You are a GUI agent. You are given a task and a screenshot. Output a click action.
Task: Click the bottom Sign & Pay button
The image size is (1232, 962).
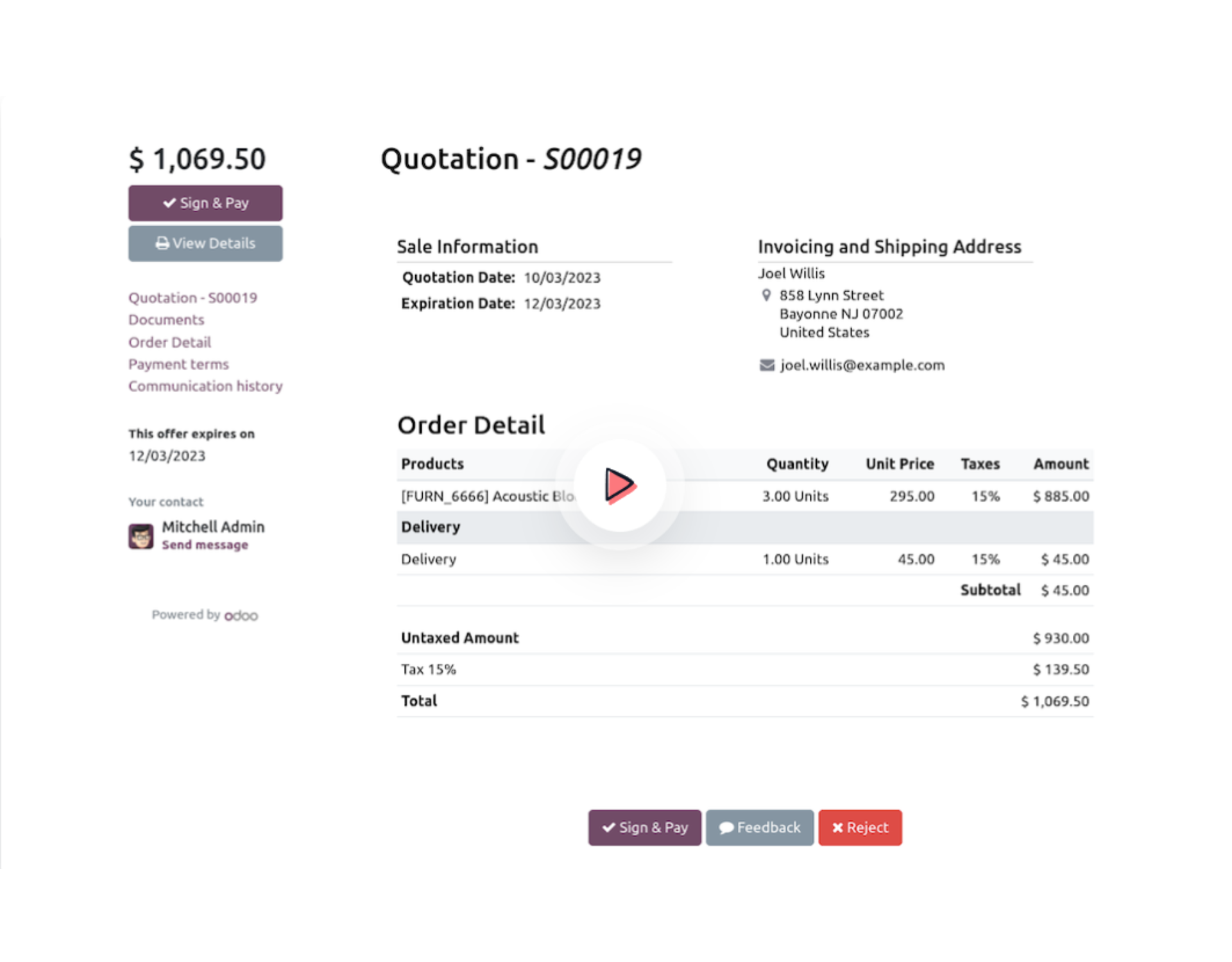point(644,827)
